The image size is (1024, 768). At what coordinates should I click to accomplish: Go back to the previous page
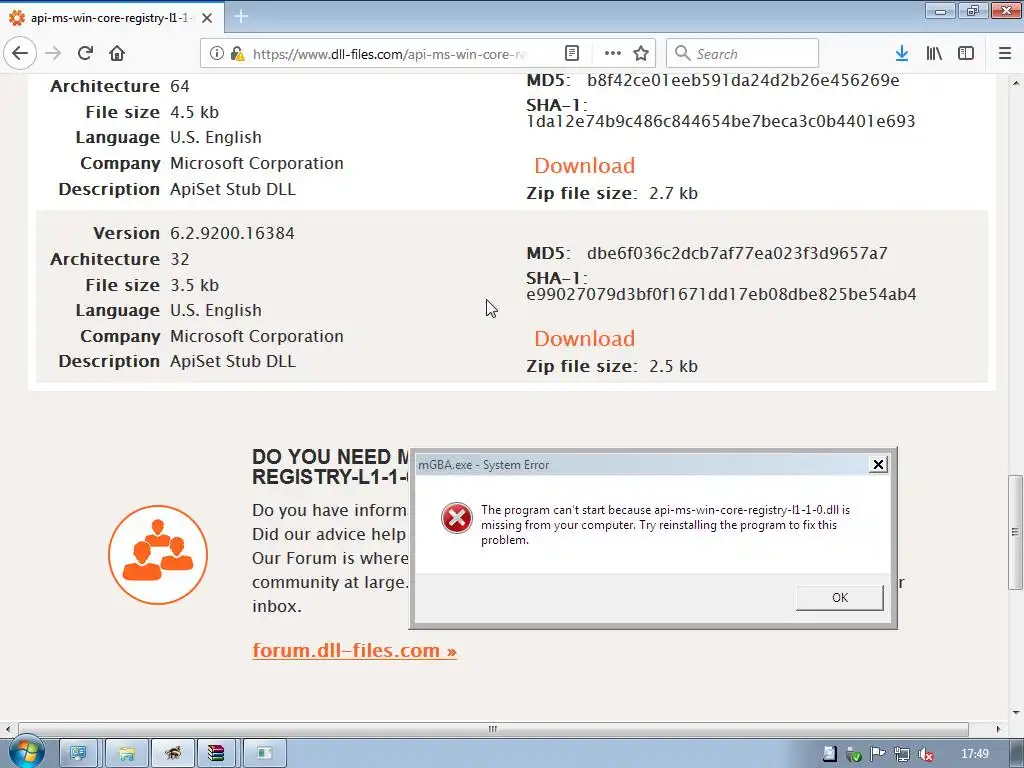20,53
